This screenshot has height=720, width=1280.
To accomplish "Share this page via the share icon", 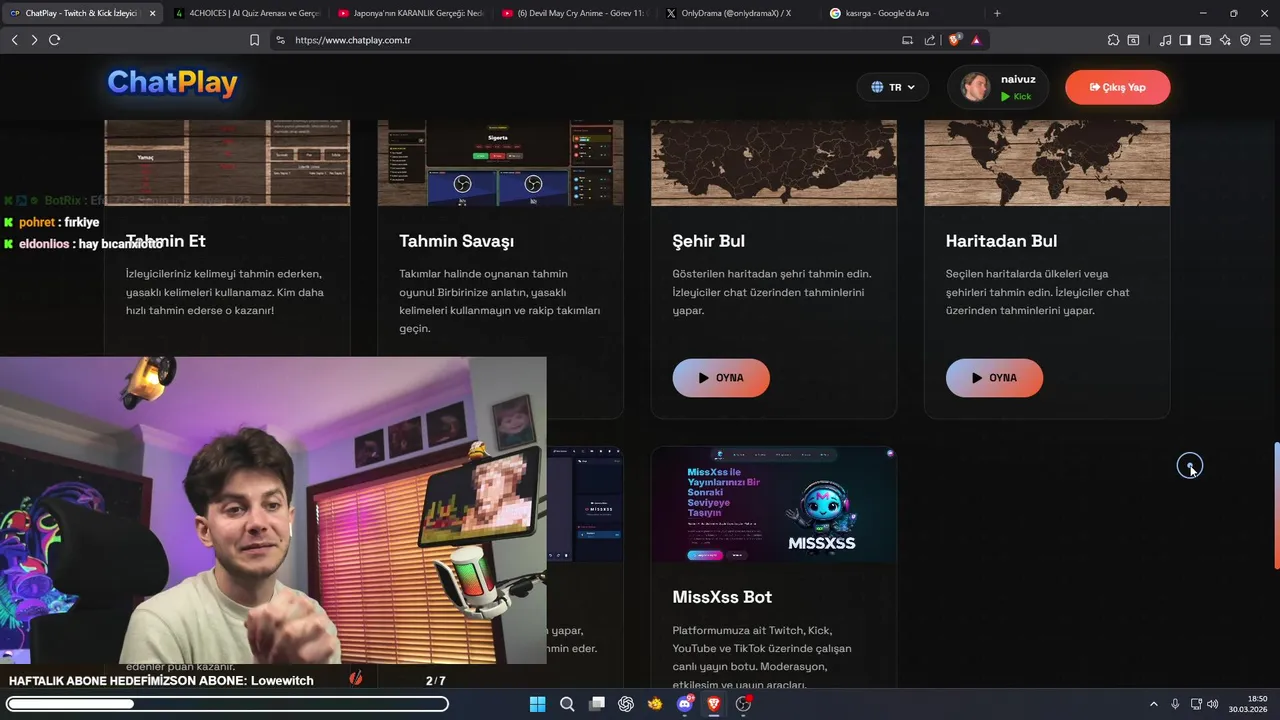I will pos(930,40).
